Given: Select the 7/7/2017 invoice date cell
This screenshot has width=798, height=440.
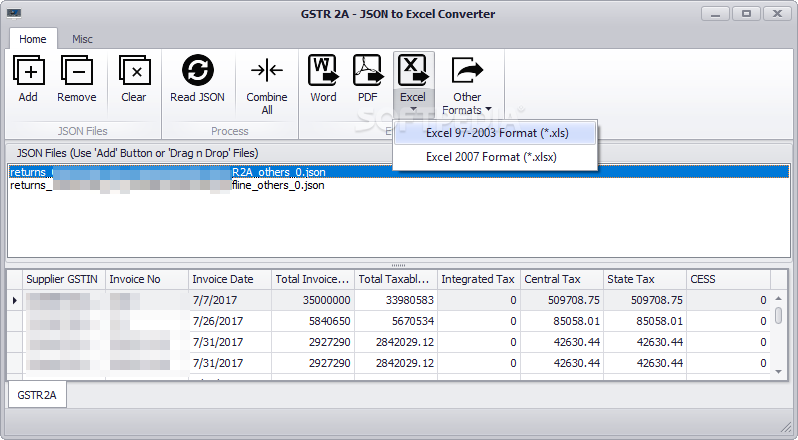Looking at the screenshot, I should point(230,300).
